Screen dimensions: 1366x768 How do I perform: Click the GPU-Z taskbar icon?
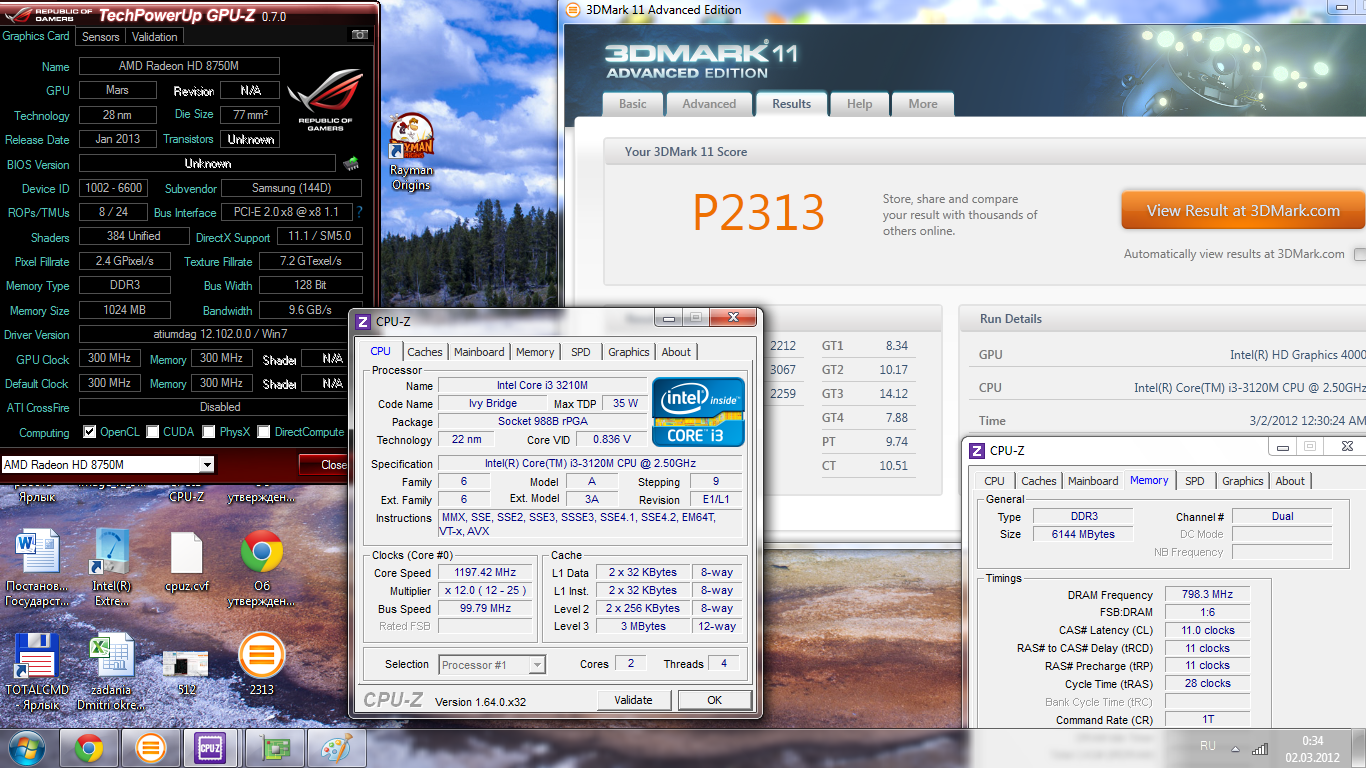[275, 748]
